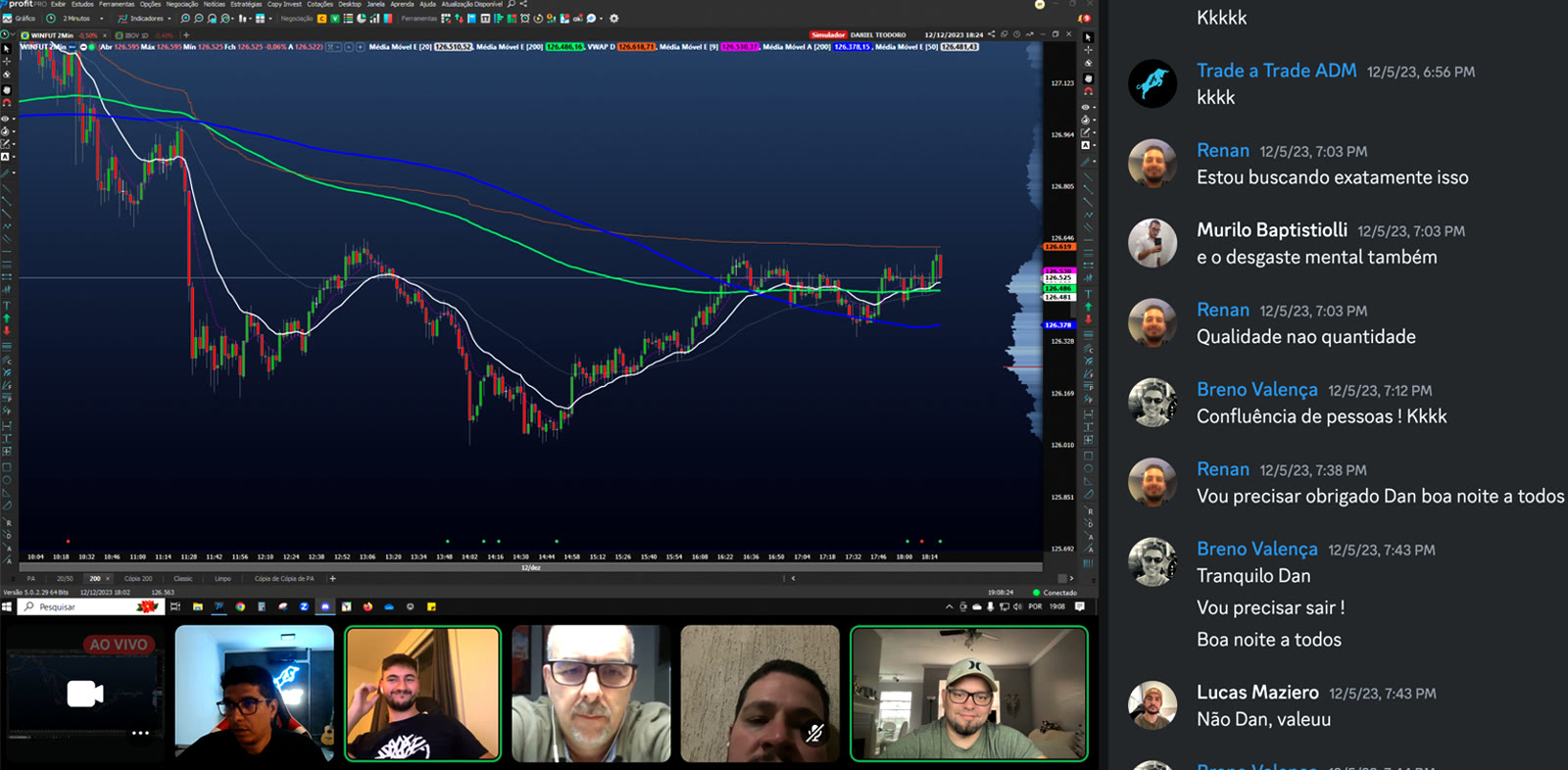Switch to the IBOV 1D chart tab

(x=142, y=35)
